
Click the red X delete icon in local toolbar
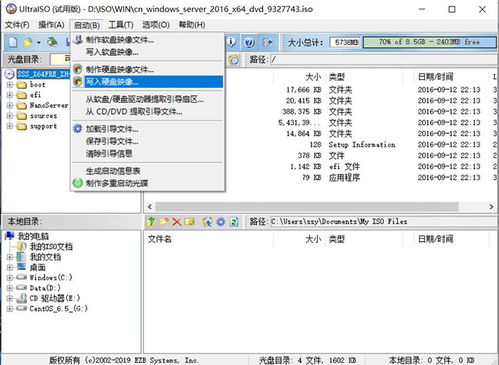click(x=177, y=222)
